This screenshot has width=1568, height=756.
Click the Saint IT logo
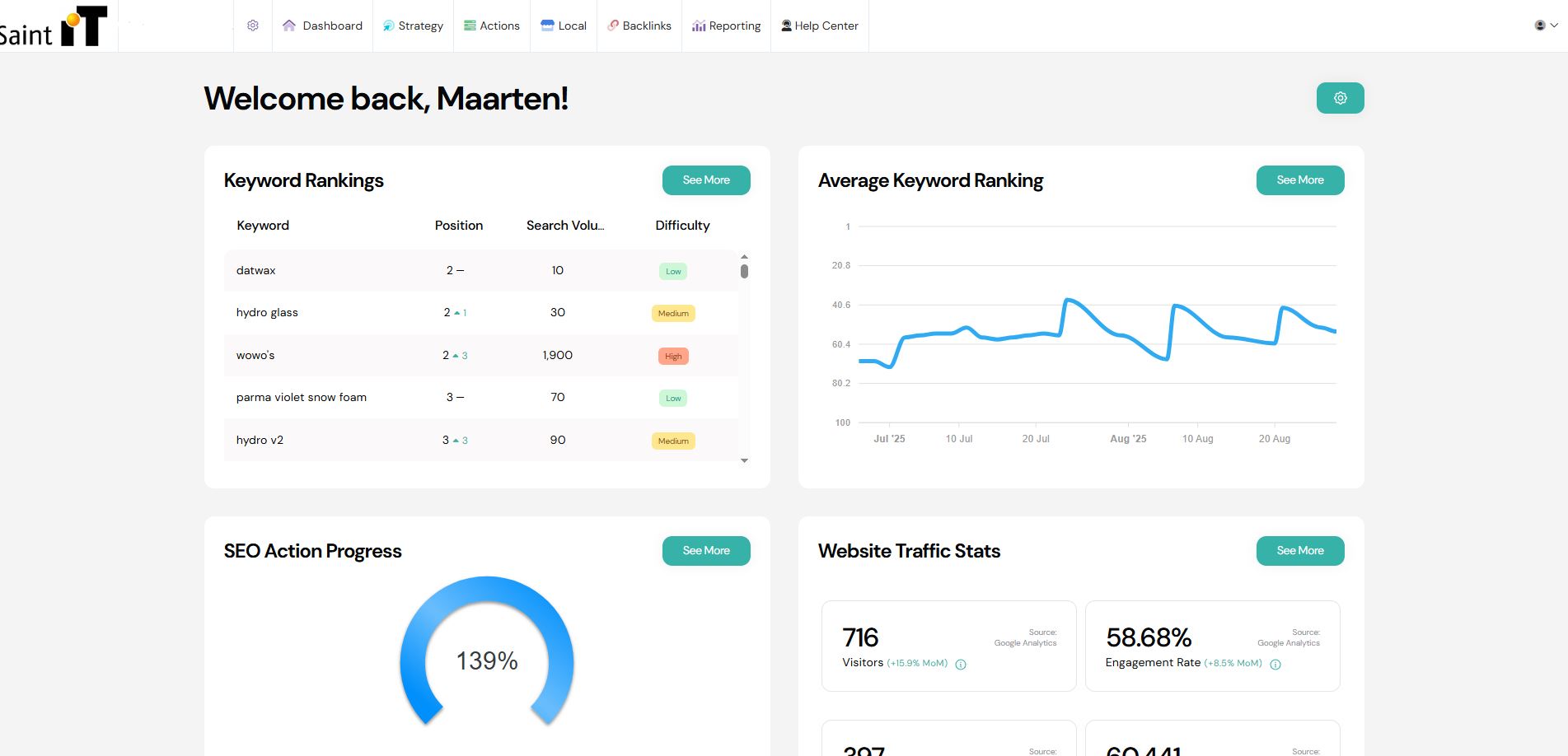point(54,26)
